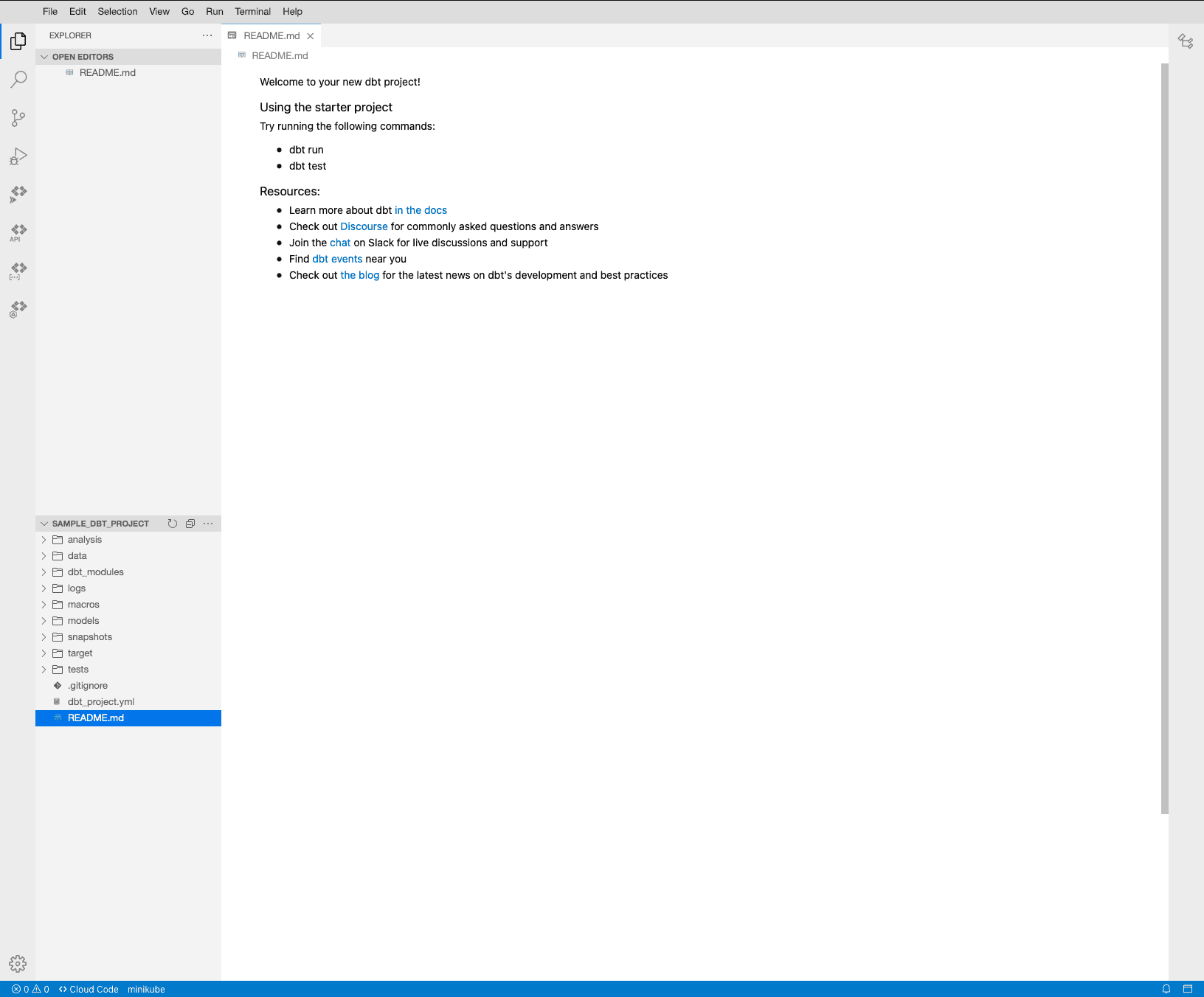The image size is (1204, 997).
Task: Expand the tests folder
Action: (x=128, y=670)
